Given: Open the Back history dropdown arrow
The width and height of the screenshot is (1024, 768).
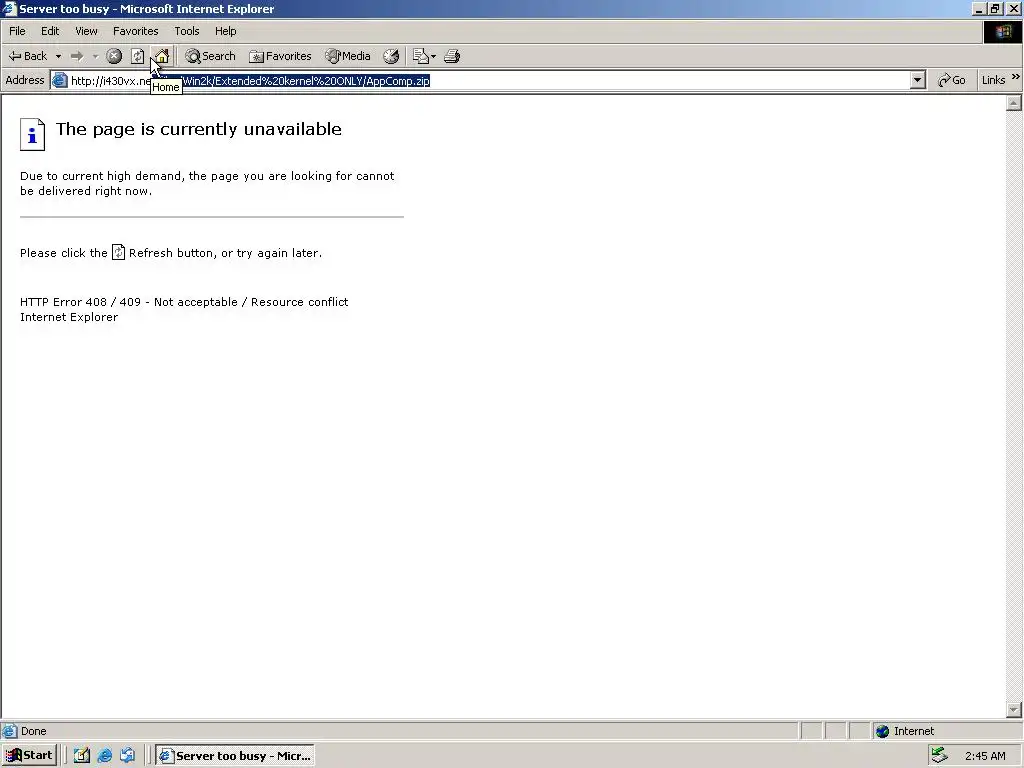Looking at the screenshot, I should (x=58, y=56).
